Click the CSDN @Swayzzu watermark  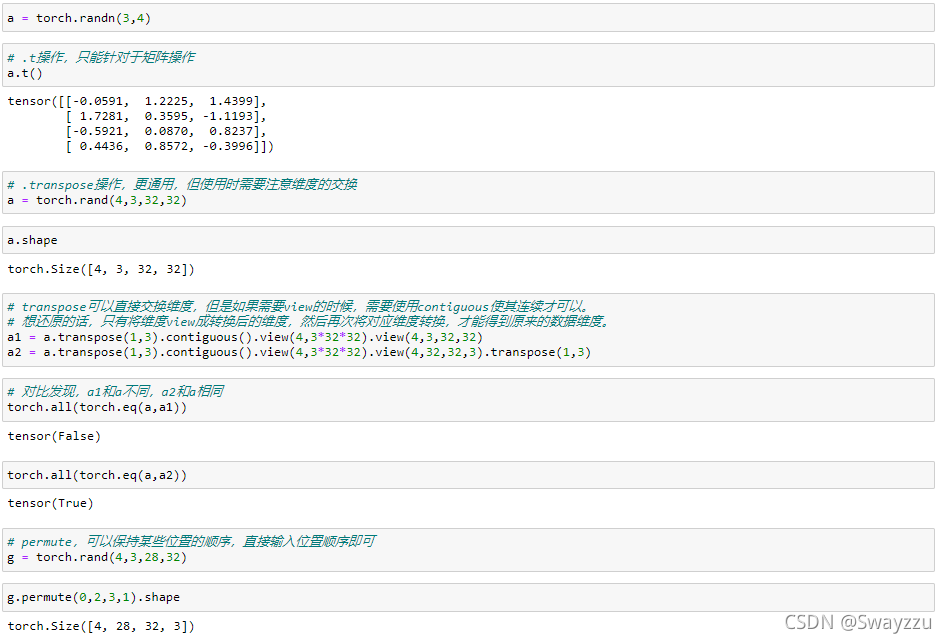858,622
